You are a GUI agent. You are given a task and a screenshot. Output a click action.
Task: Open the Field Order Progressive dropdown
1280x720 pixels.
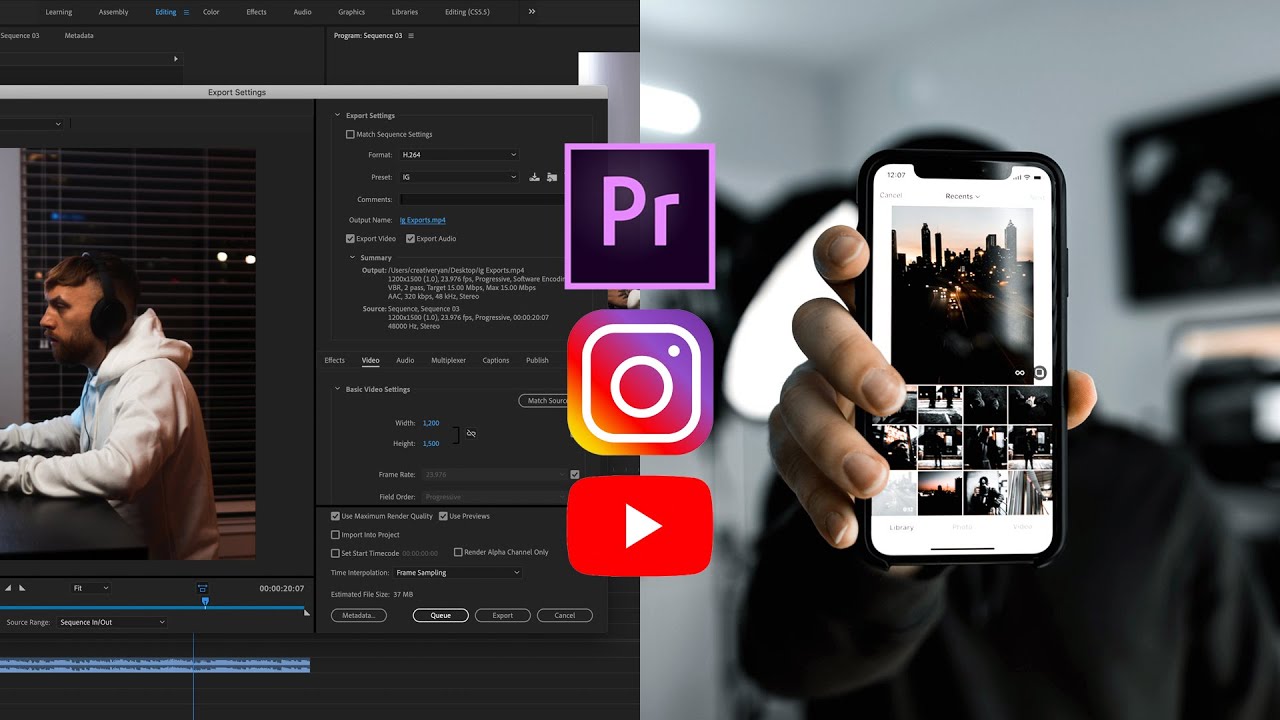(x=494, y=497)
